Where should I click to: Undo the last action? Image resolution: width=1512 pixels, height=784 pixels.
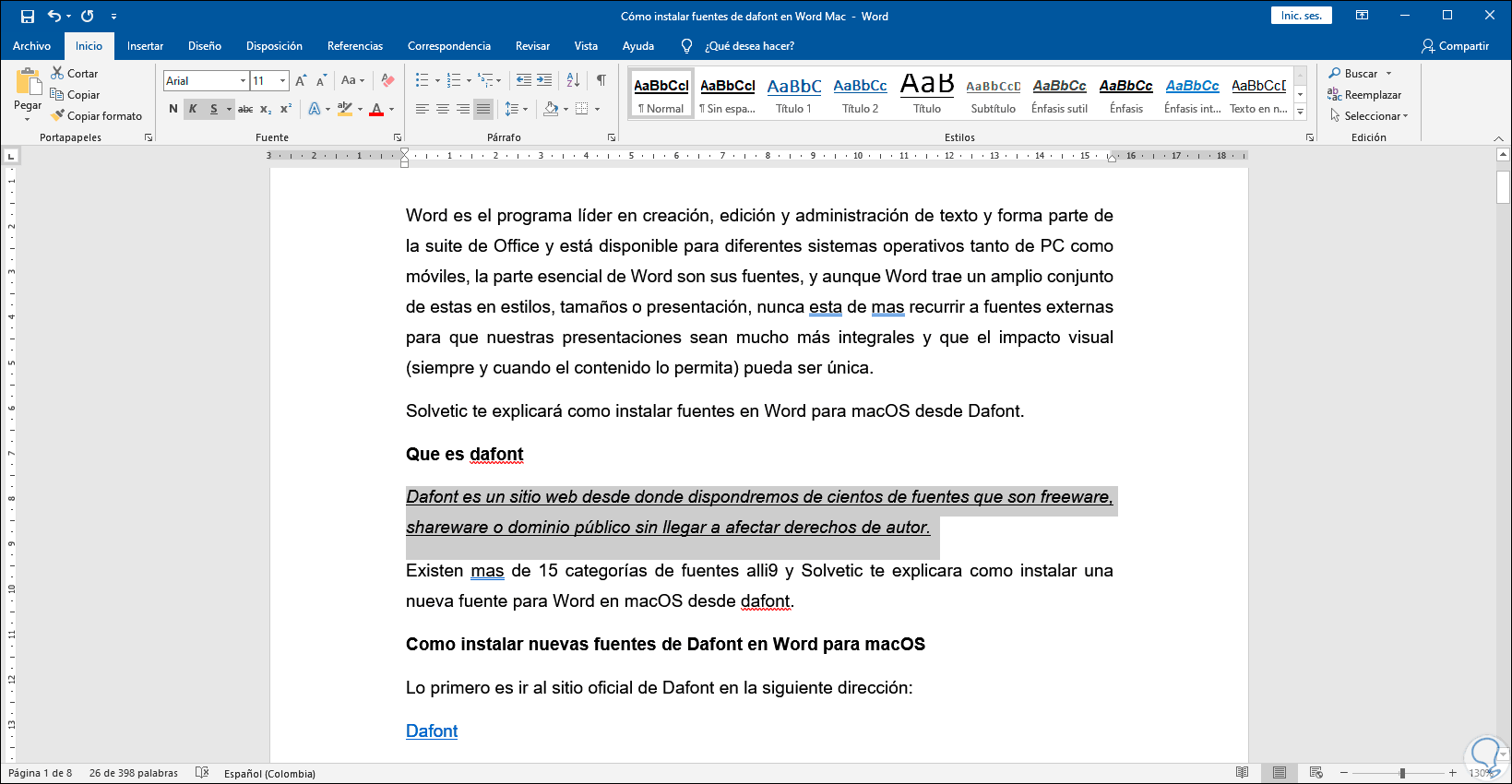tap(54, 17)
